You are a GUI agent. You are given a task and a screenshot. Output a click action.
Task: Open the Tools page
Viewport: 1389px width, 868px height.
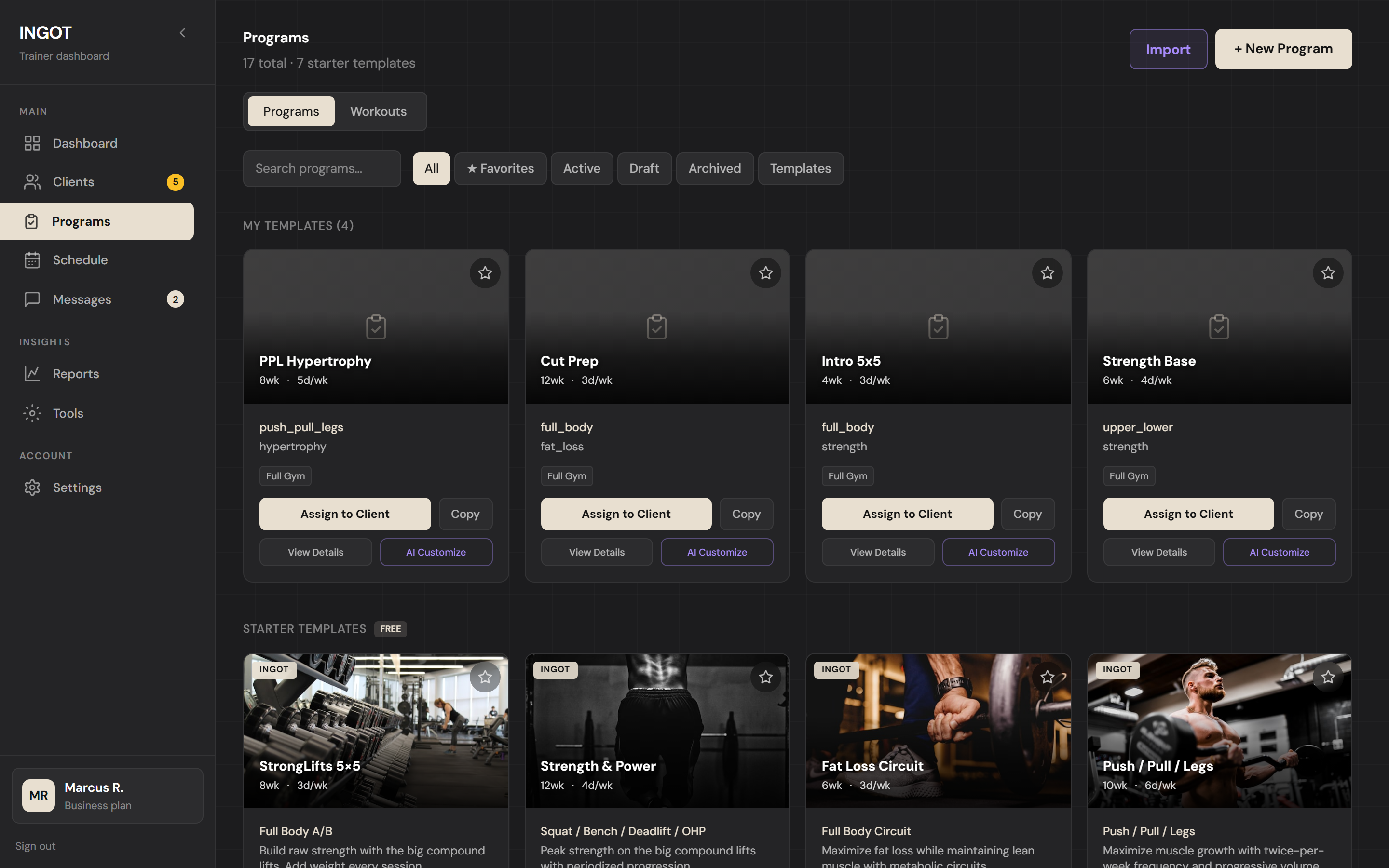click(x=96, y=413)
